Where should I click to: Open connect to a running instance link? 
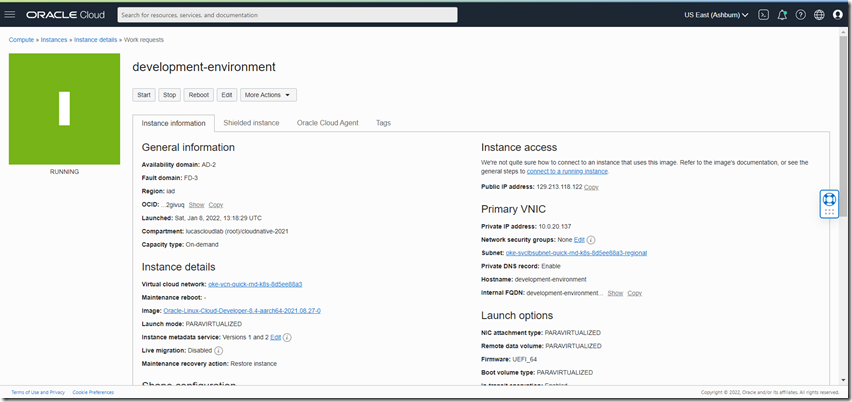click(567, 171)
